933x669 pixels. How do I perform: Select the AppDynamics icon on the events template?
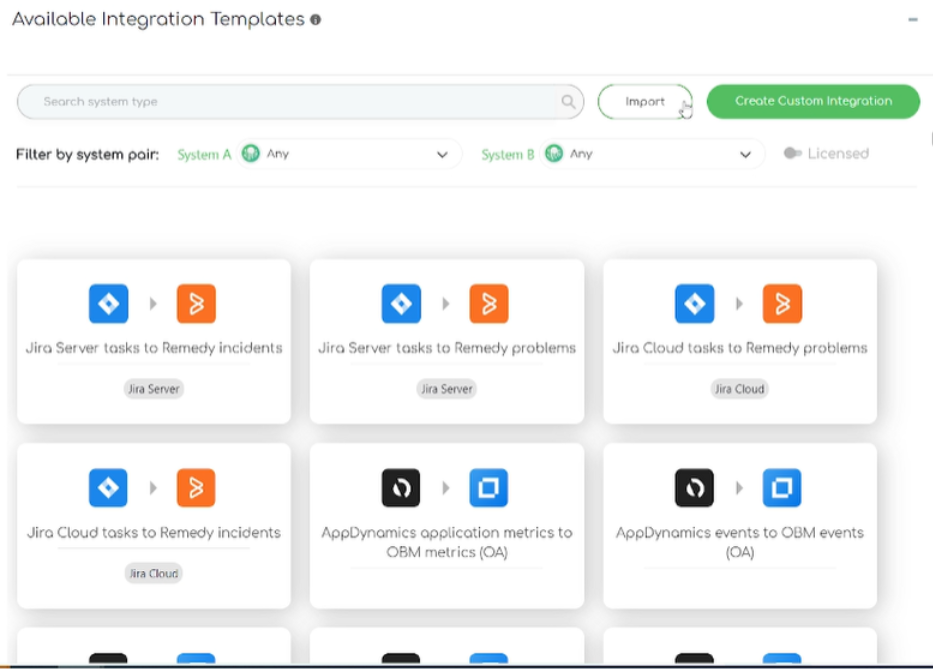(x=694, y=487)
